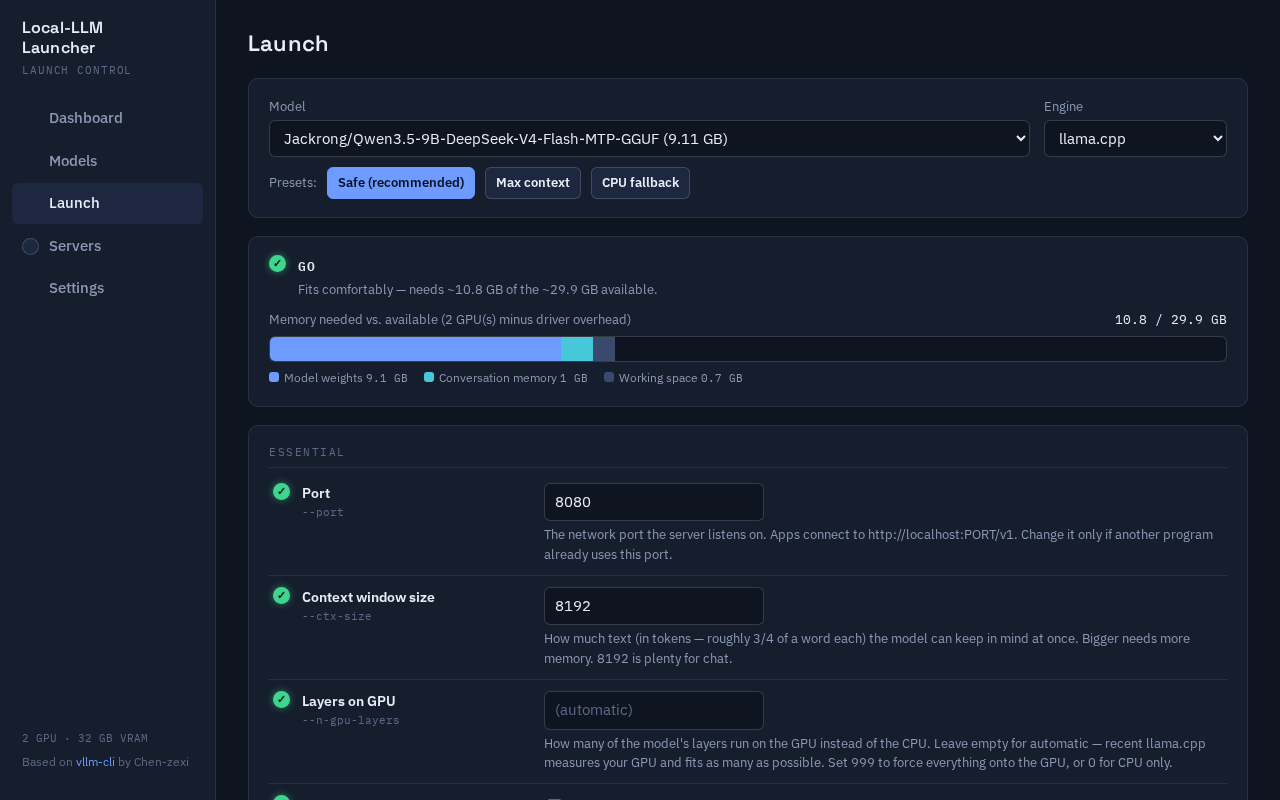Click the "Presets:" label
This screenshot has width=1280, height=800.
pos(293,183)
